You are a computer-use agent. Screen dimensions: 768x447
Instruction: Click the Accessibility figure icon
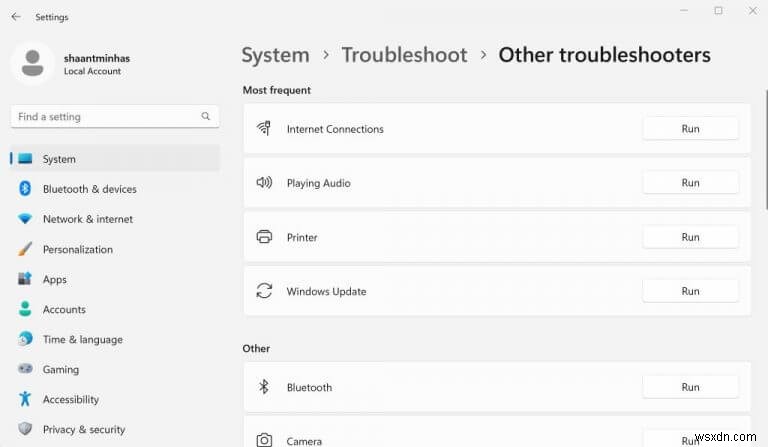click(25, 399)
